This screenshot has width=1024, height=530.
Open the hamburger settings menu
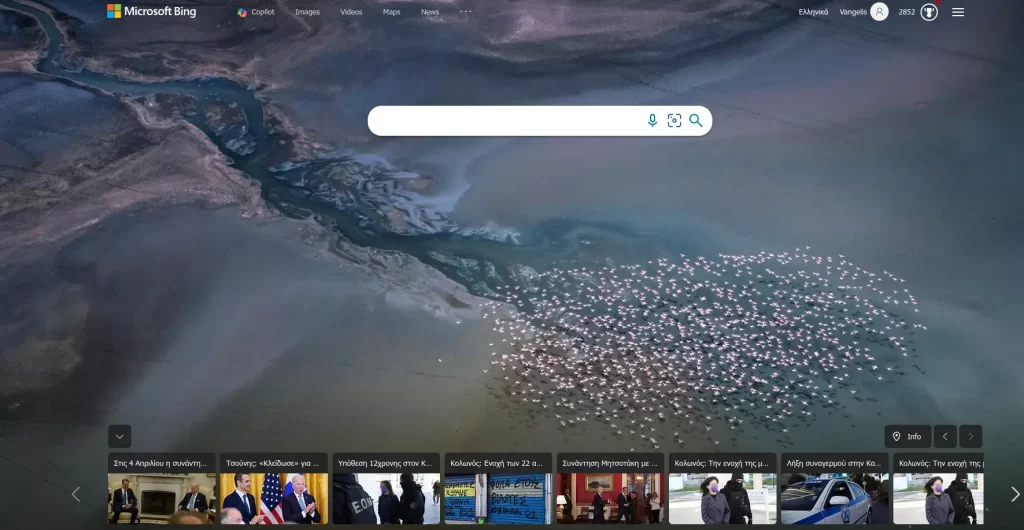point(957,12)
